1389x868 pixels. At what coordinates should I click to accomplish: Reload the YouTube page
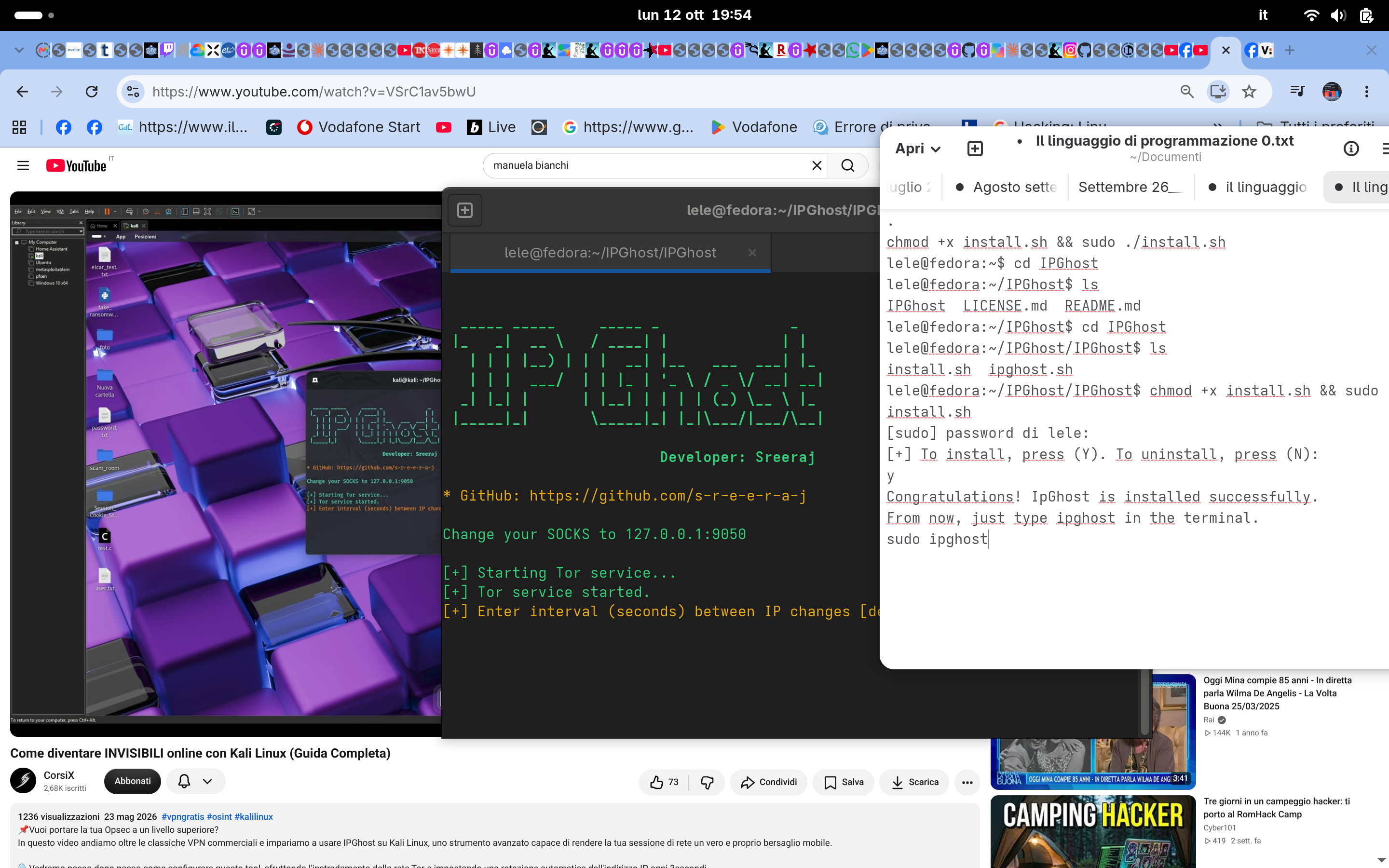(x=91, y=92)
